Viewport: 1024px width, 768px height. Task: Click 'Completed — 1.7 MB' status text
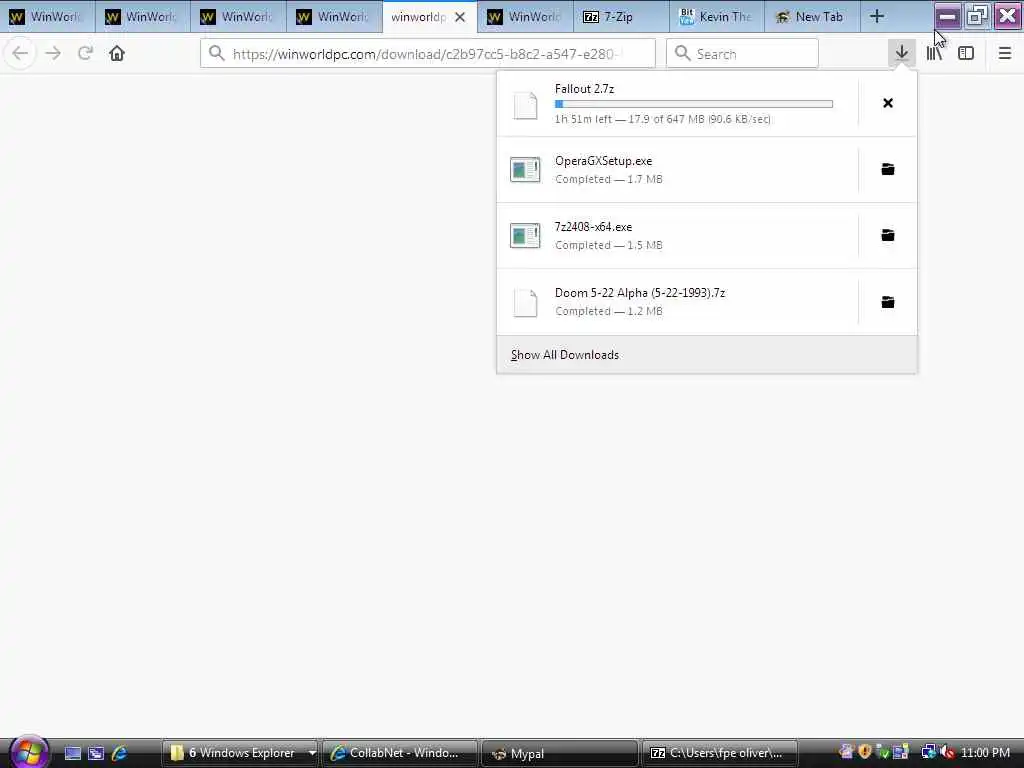(609, 179)
